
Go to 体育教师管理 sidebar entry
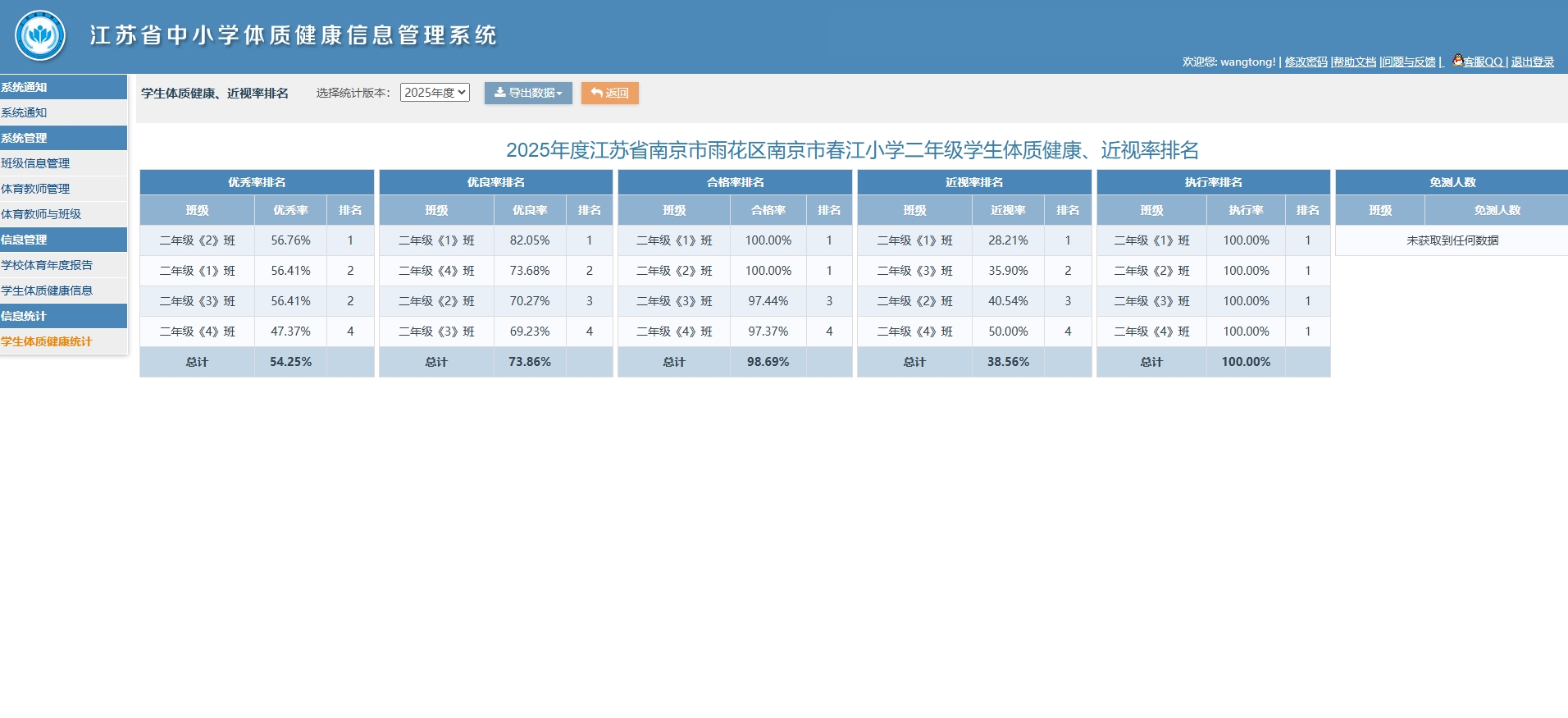pyautogui.click(x=35, y=189)
